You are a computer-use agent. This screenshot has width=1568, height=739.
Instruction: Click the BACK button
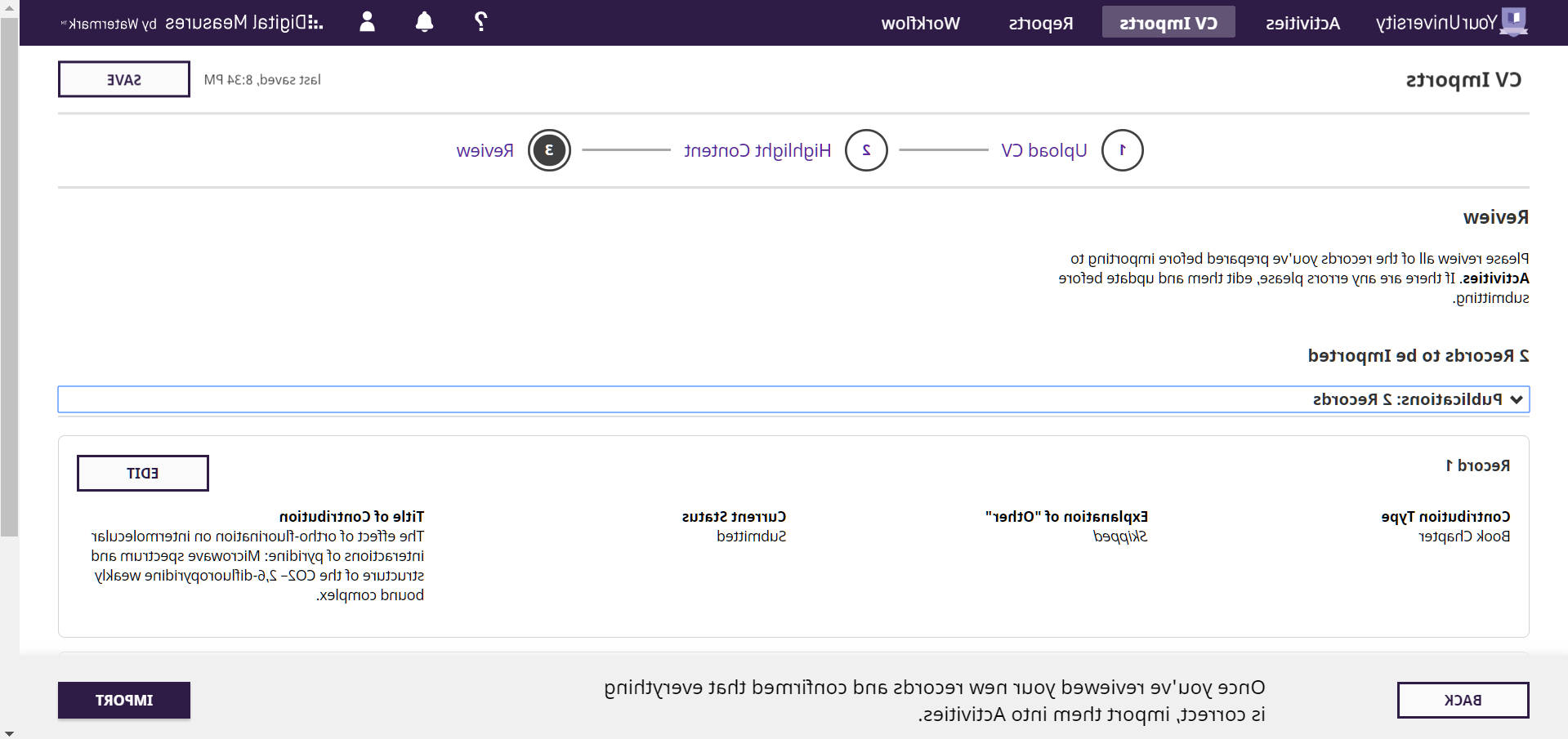coord(1463,700)
